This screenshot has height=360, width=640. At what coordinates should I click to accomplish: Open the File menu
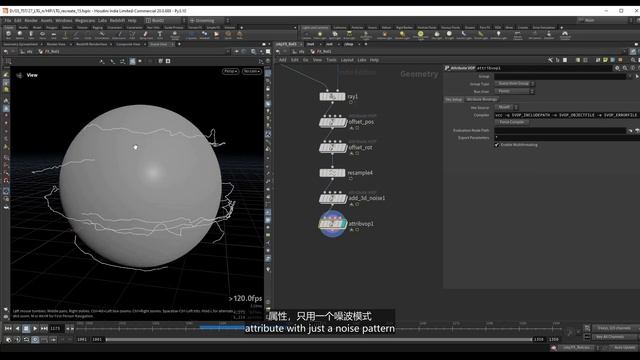click(8, 20)
